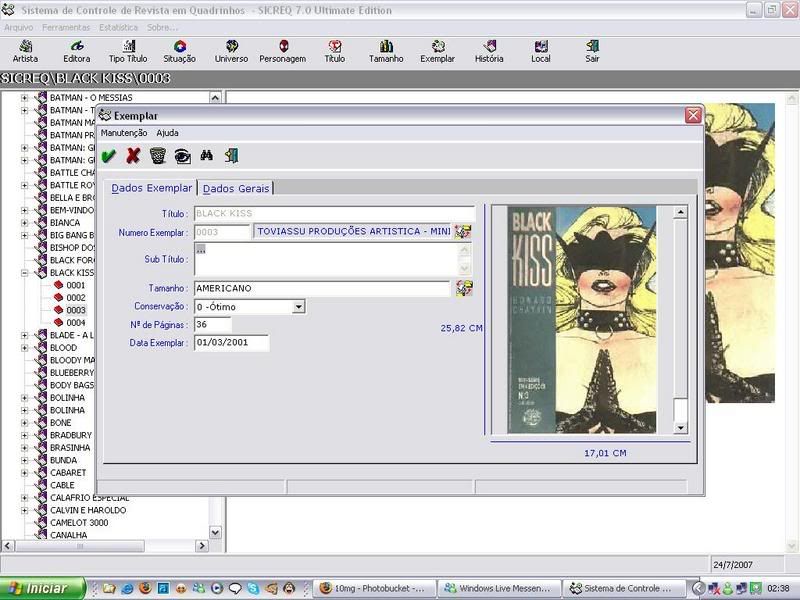Select issue 0003 under BLACK KISS
This screenshot has width=800, height=600.
click(76, 310)
